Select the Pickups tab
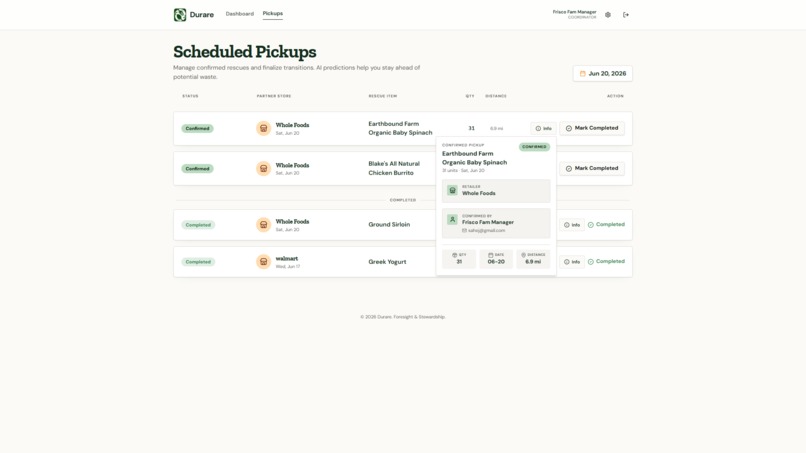 tap(272, 13)
